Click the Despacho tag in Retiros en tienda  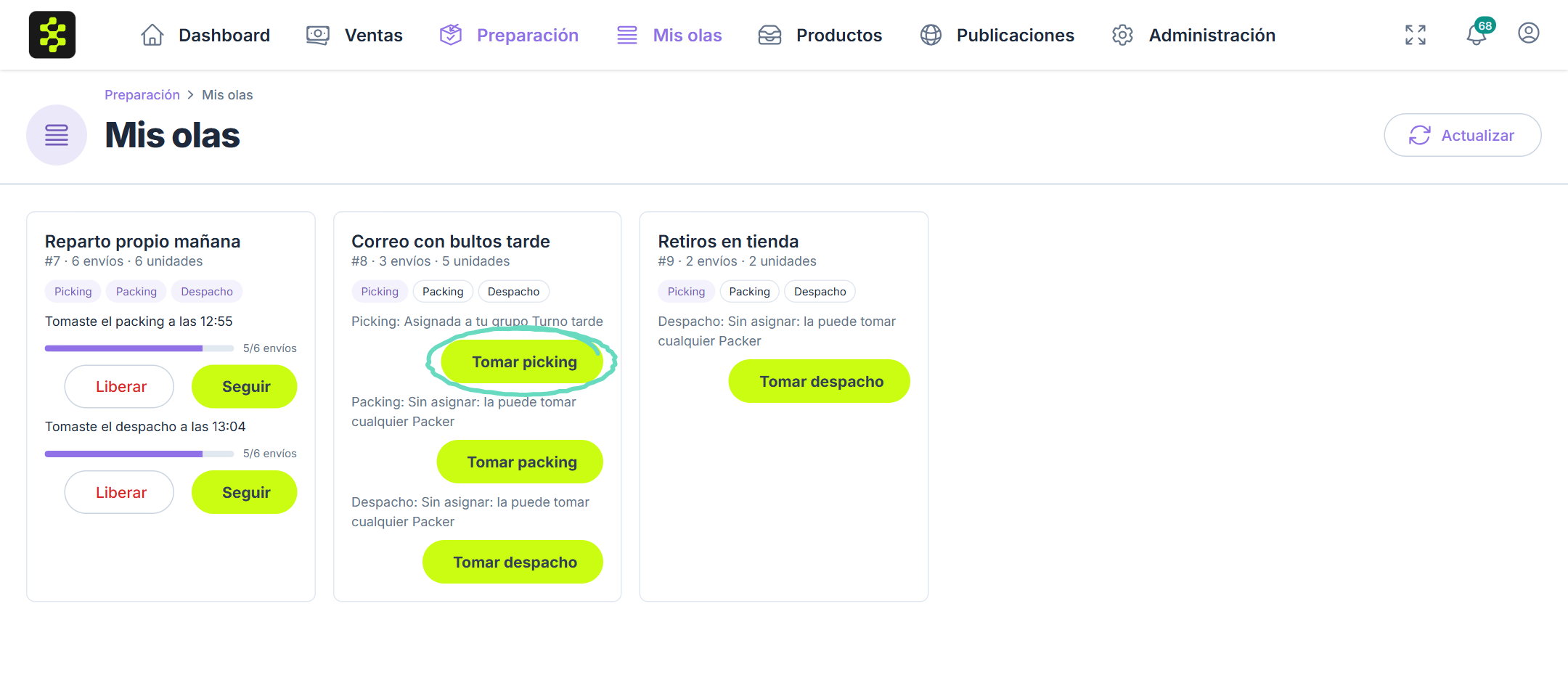(820, 292)
